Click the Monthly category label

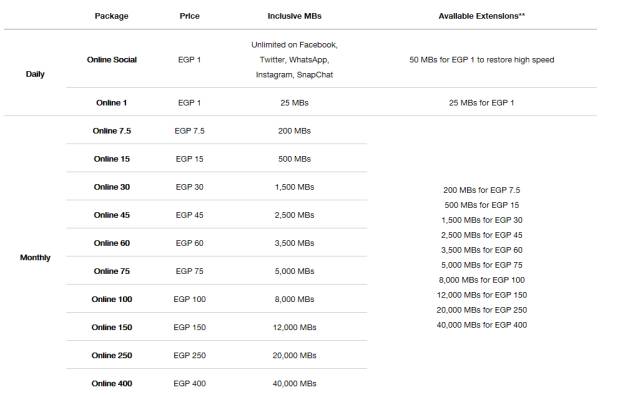coord(35,257)
